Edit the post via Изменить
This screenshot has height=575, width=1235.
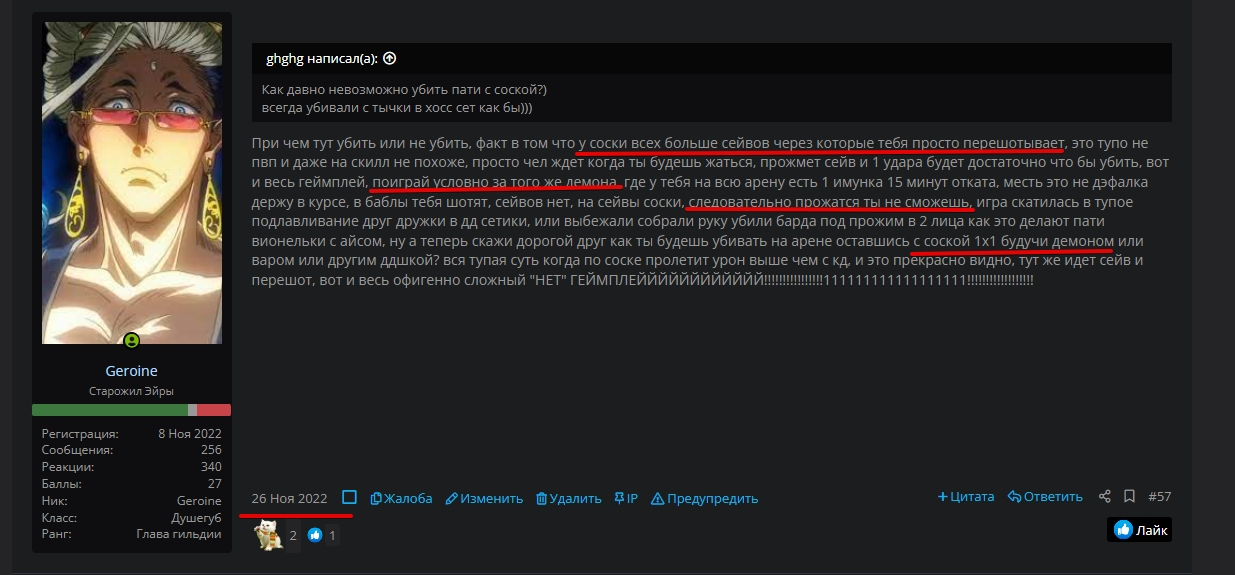[484, 498]
